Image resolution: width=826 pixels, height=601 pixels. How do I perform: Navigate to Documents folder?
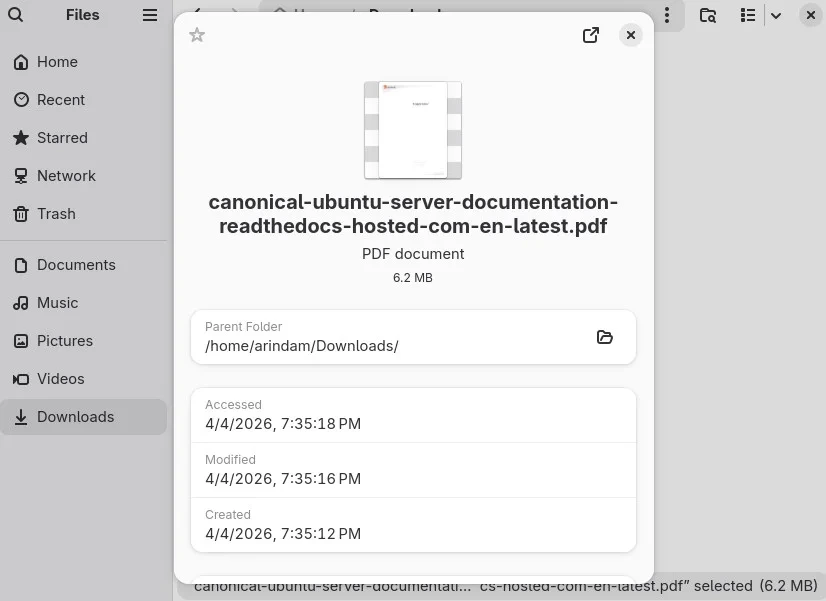coord(76,265)
